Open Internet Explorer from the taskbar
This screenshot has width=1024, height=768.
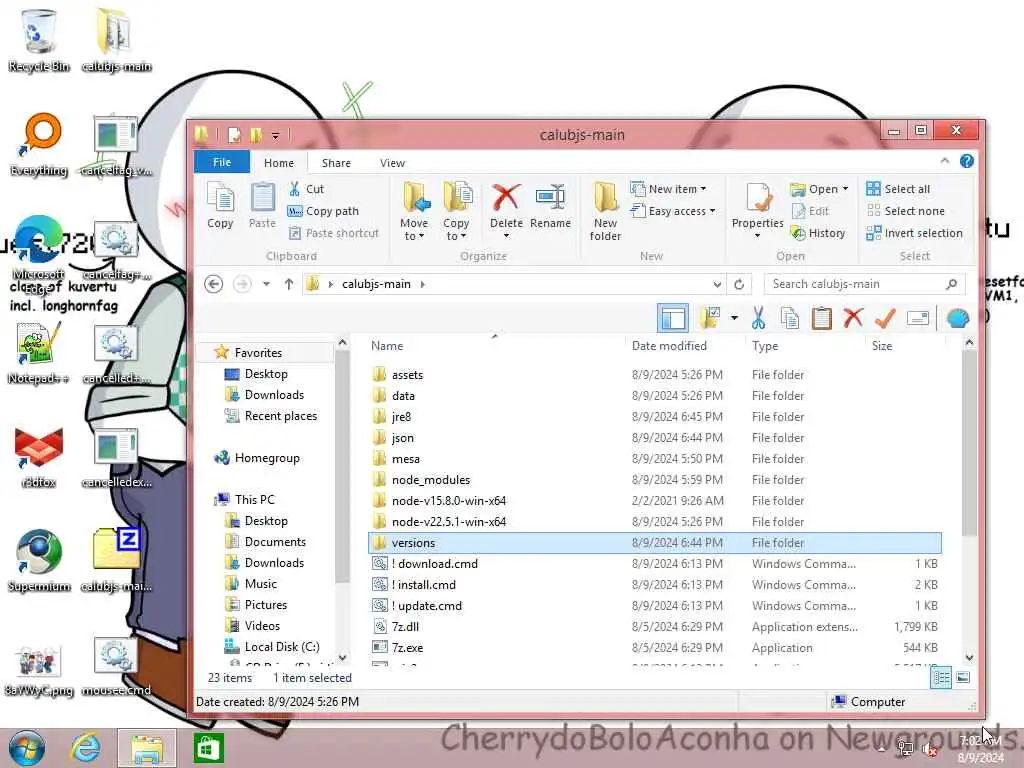pos(86,748)
